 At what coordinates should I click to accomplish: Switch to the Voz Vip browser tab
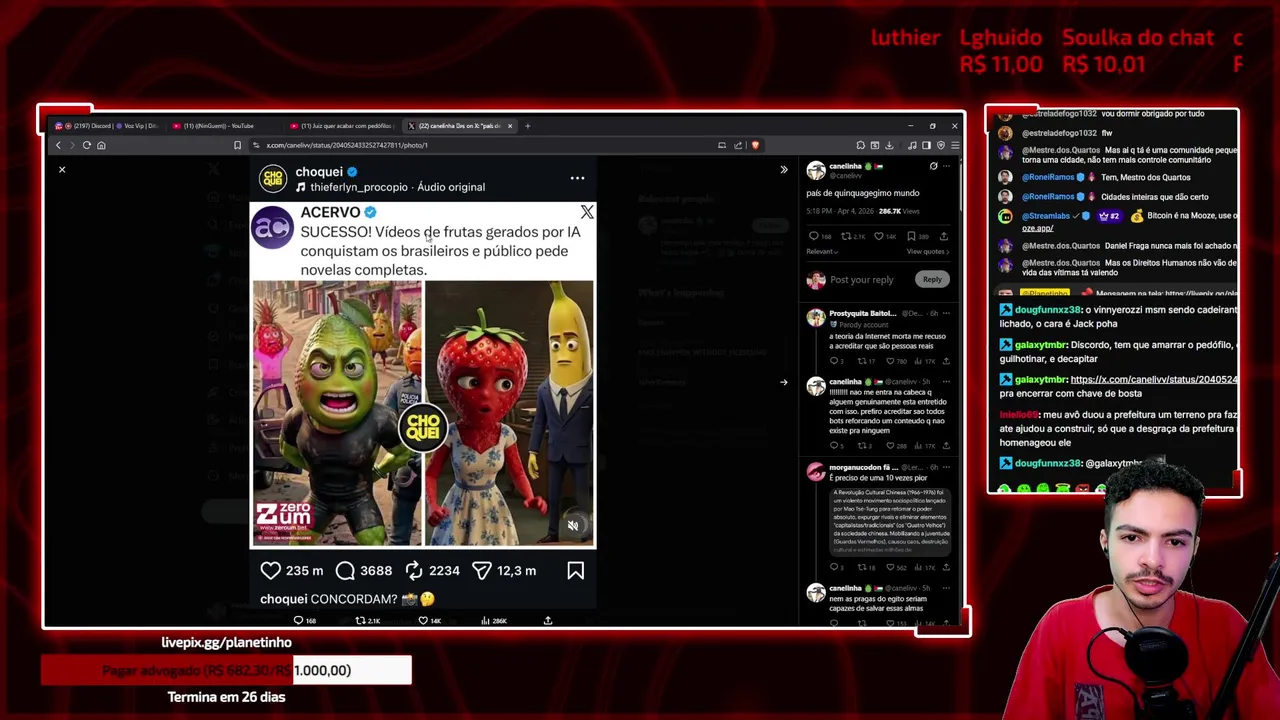pos(139,126)
